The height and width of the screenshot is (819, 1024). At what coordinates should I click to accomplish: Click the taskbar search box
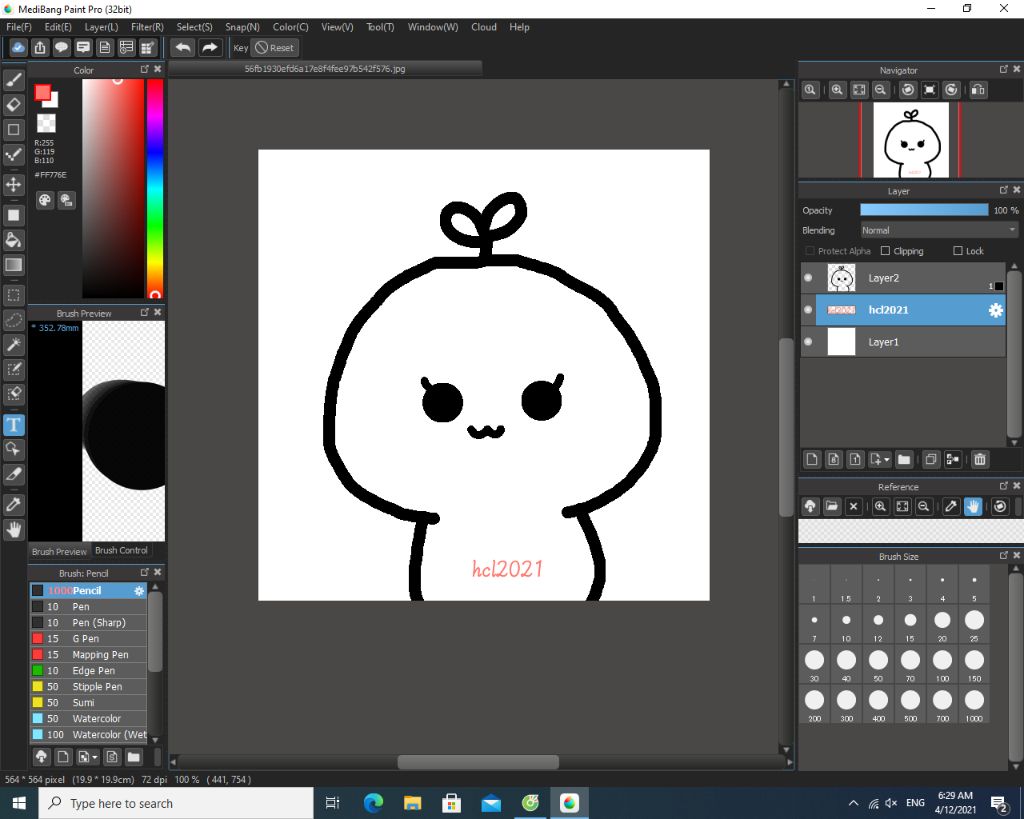176,803
